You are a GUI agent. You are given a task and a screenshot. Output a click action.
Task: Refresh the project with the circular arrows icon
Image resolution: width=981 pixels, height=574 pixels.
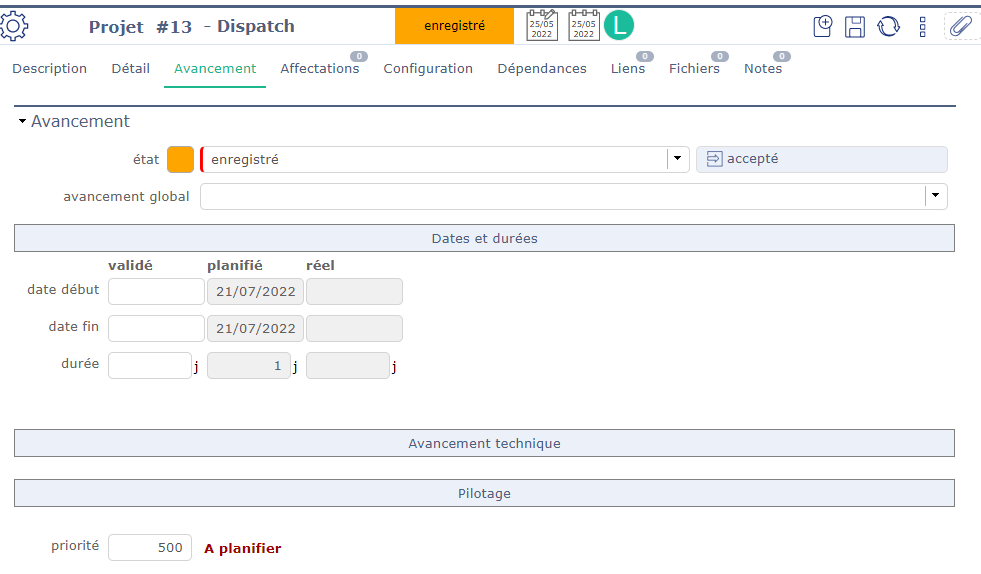[888, 26]
